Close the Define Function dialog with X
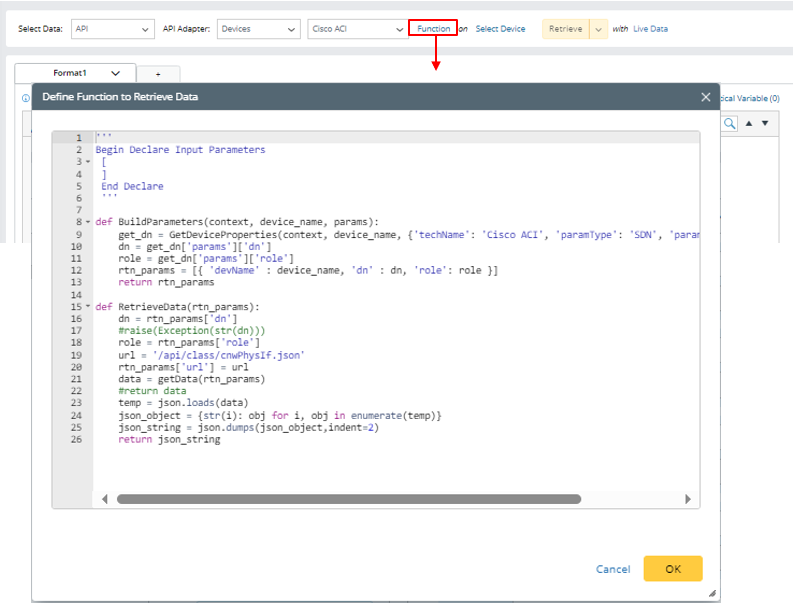The height and width of the screenshot is (608, 794). [706, 97]
